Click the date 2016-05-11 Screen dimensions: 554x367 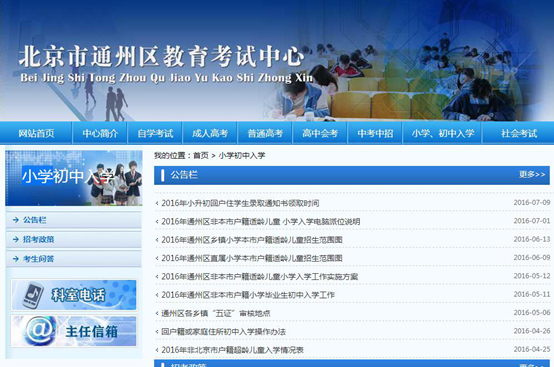[x=532, y=294]
